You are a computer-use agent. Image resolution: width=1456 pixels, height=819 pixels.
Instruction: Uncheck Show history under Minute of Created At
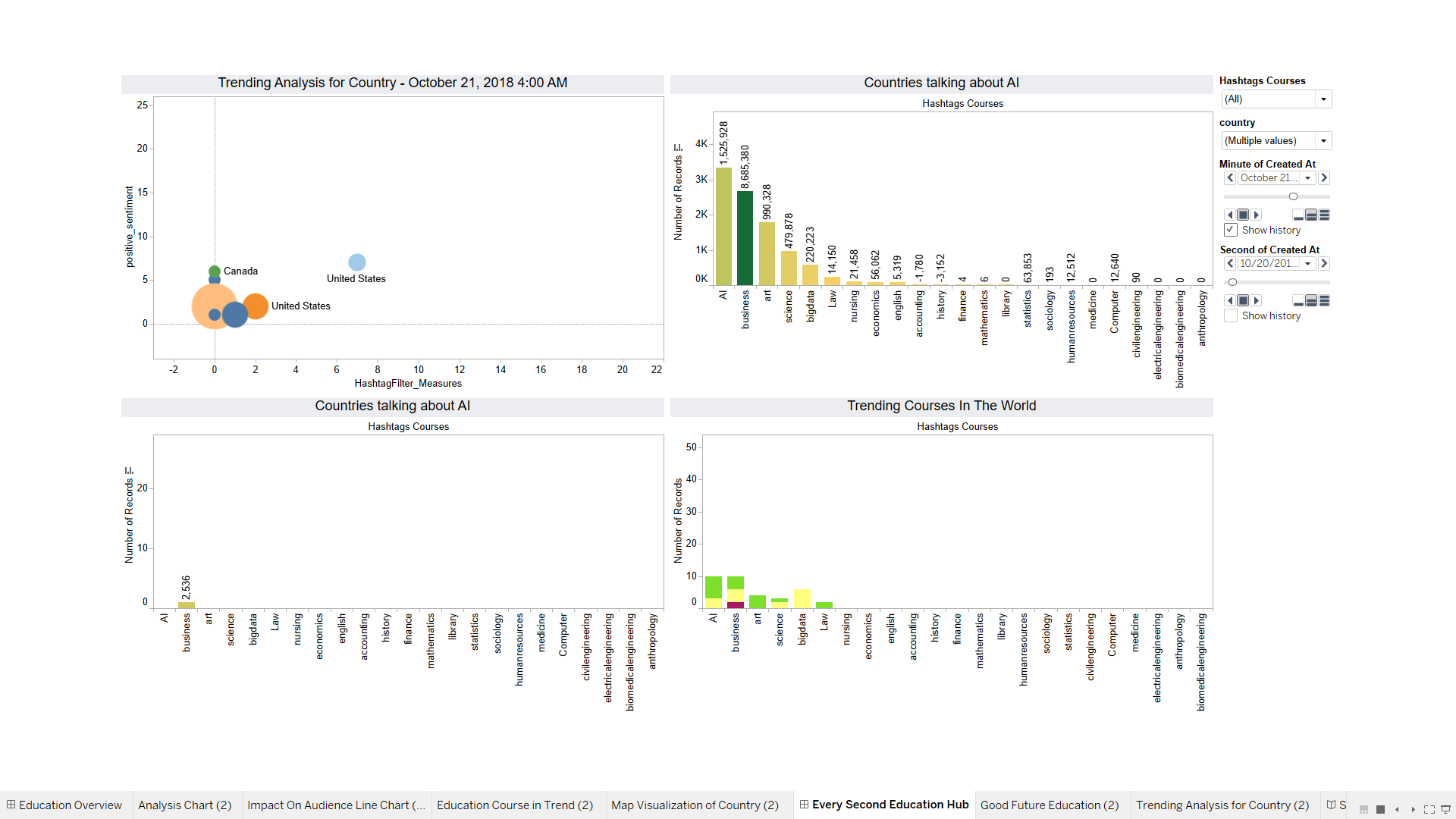(1231, 230)
